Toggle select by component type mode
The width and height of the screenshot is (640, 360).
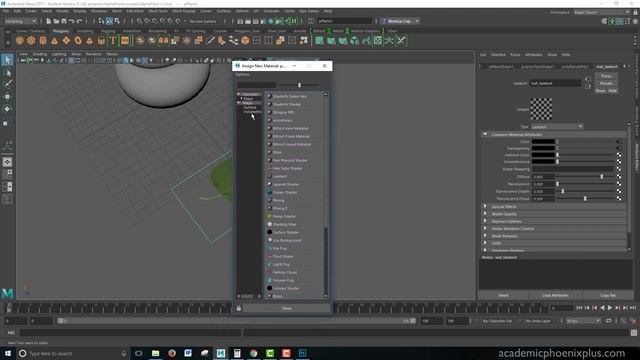click(117, 21)
